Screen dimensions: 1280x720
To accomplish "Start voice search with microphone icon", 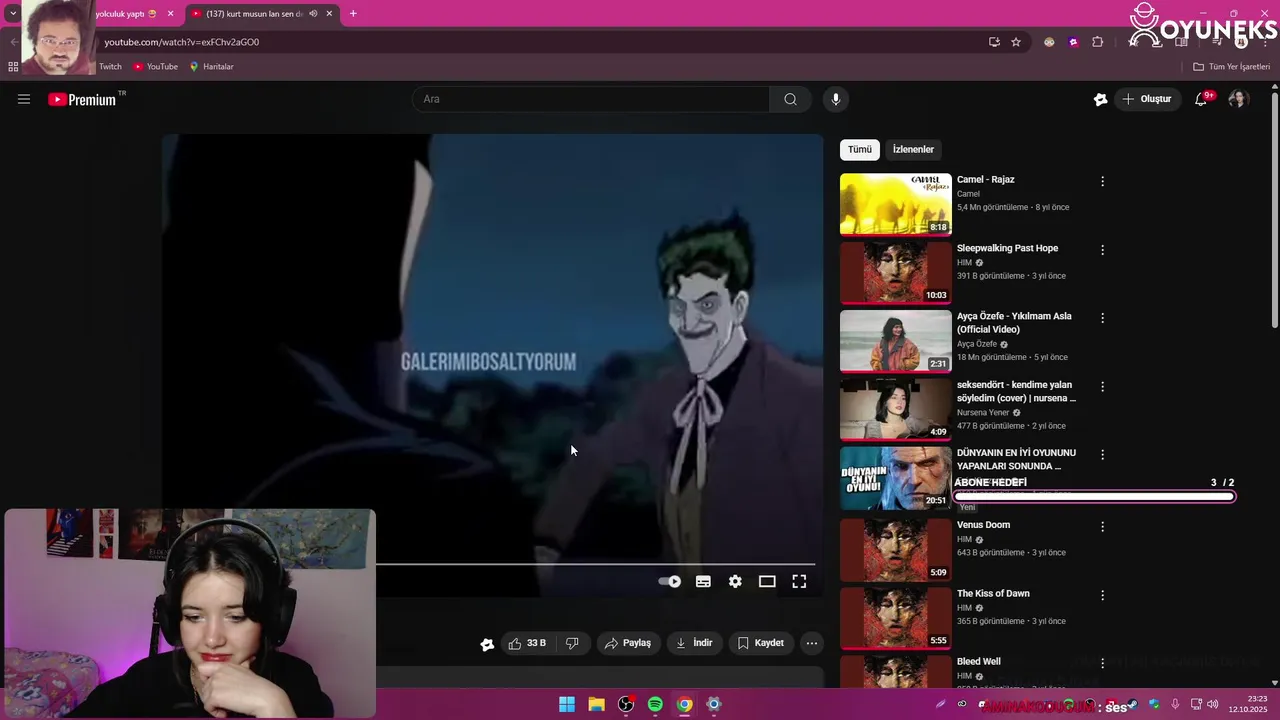I will coord(836,99).
